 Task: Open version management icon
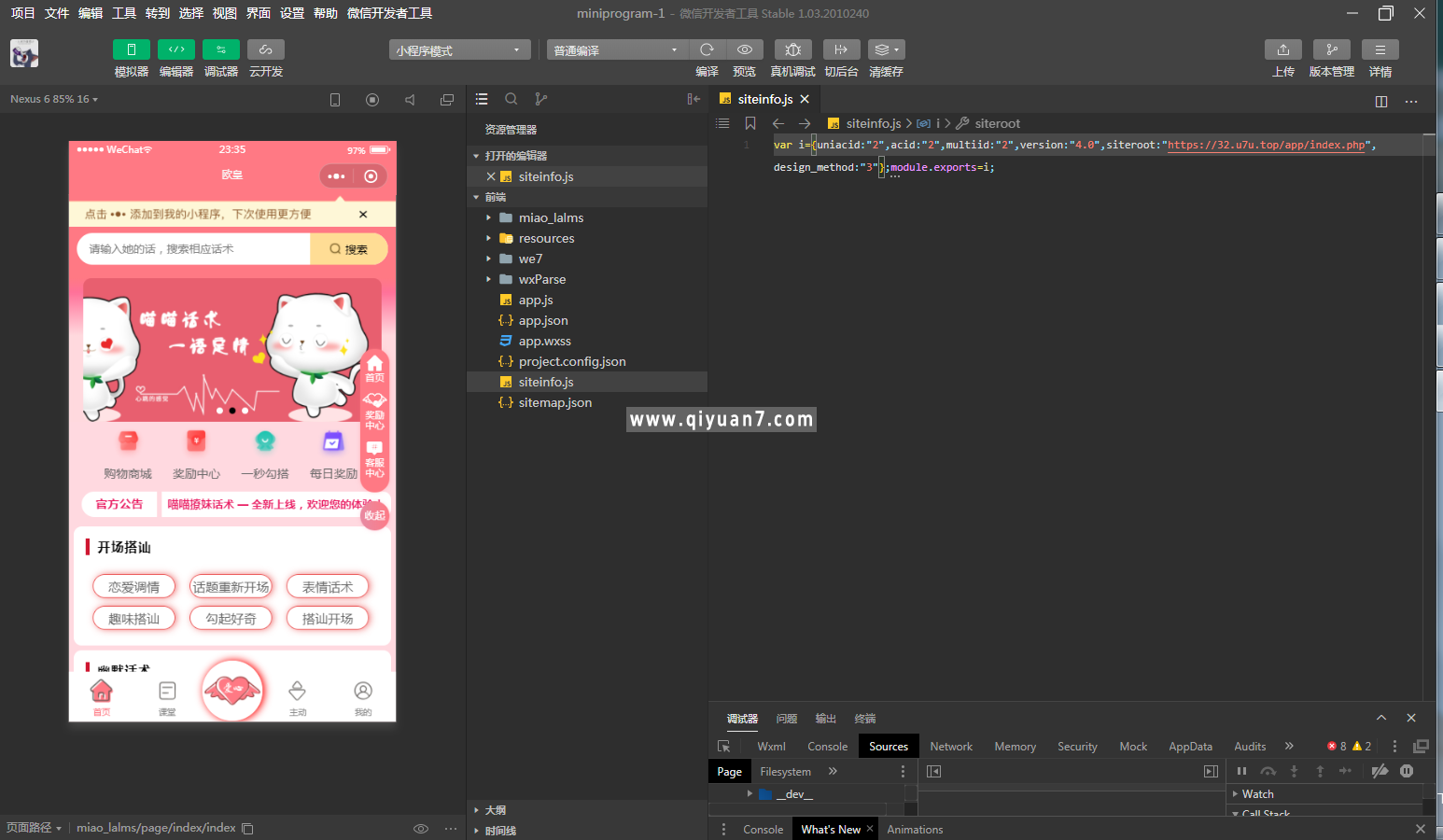(x=1331, y=49)
